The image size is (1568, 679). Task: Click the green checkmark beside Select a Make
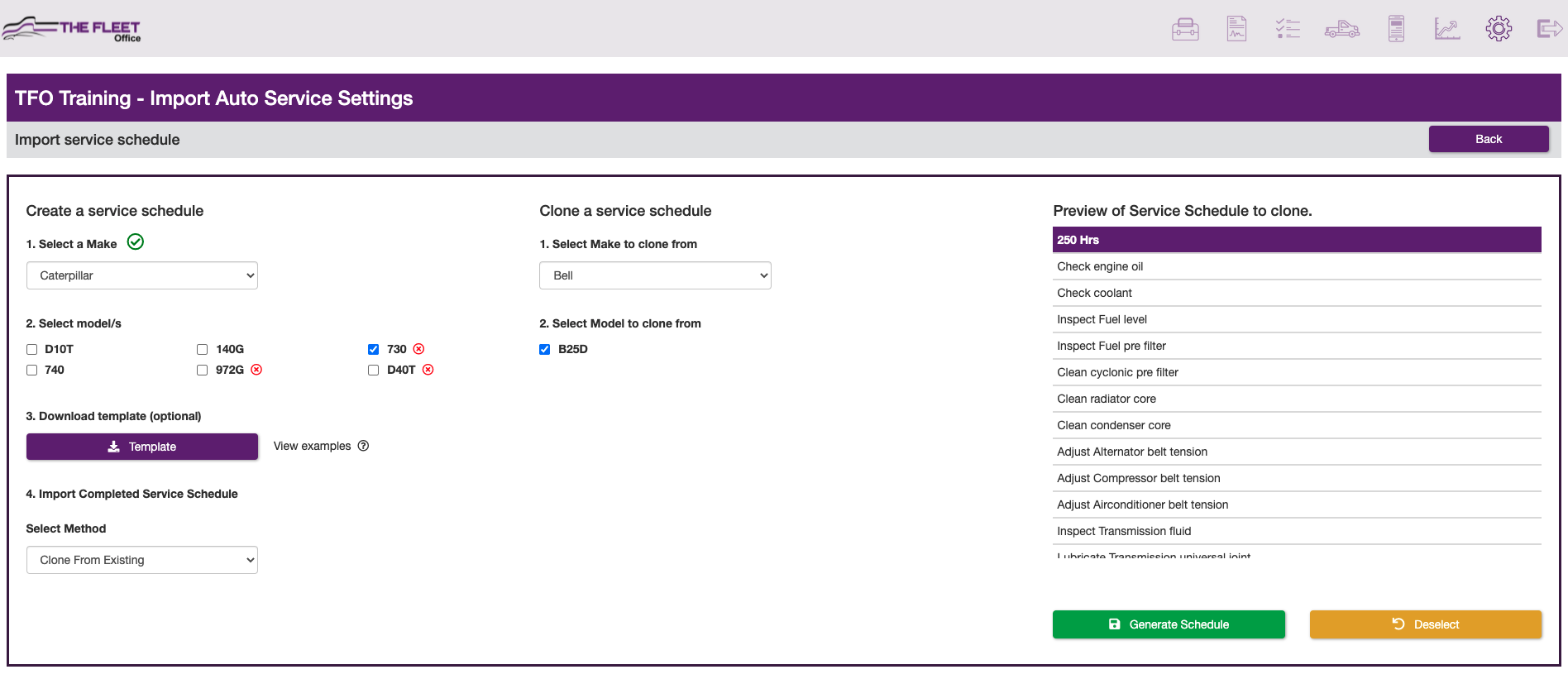136,241
